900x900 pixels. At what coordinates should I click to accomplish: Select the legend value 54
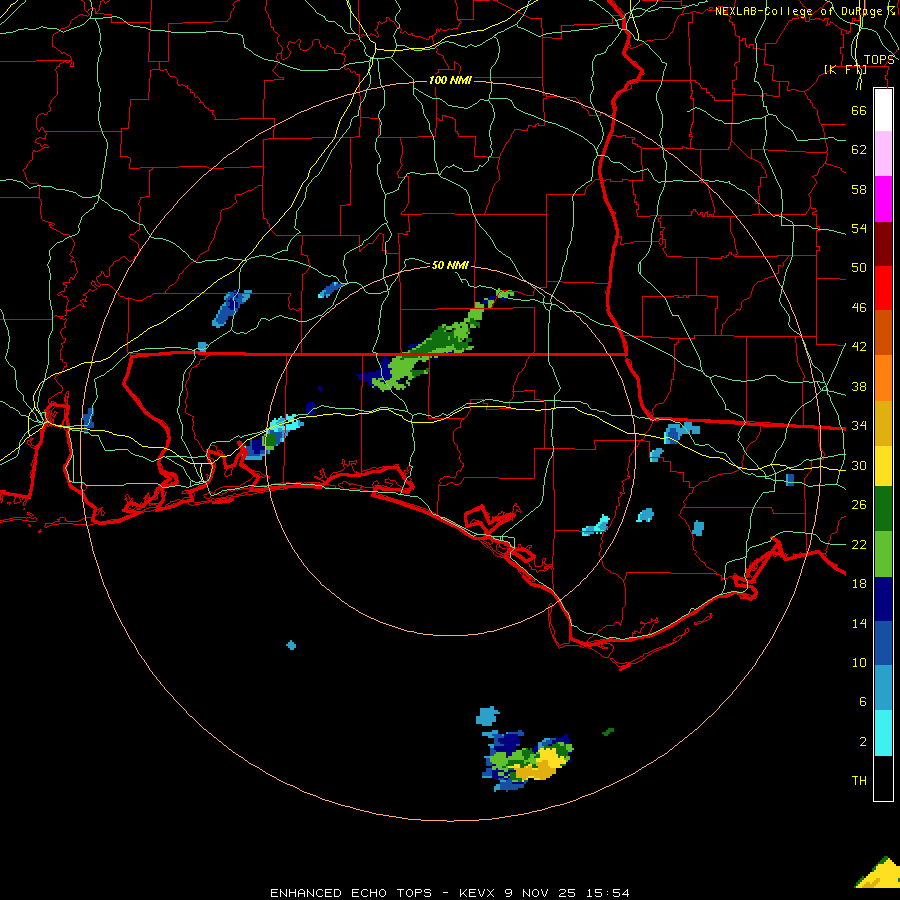click(859, 228)
